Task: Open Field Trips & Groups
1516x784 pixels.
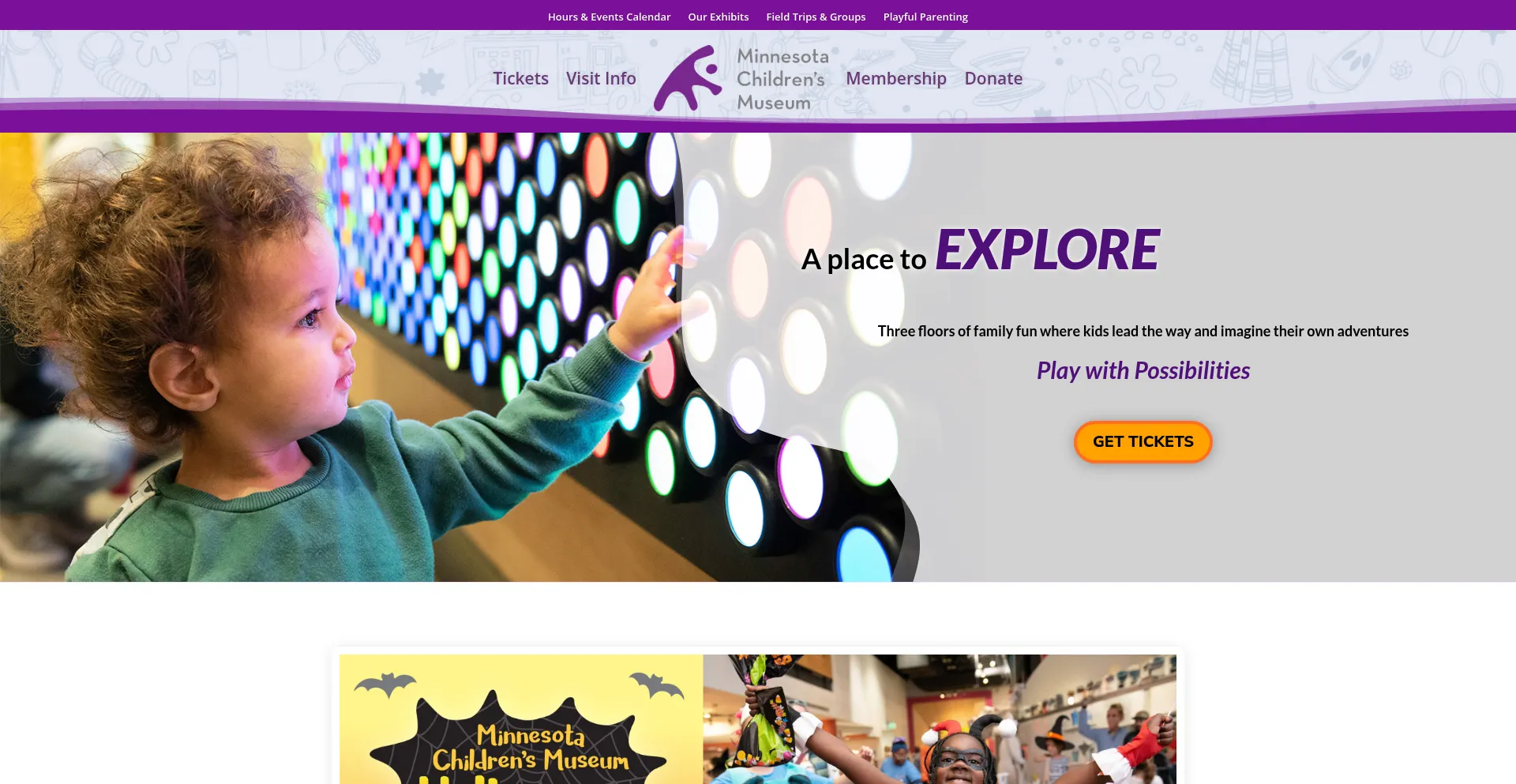Action: (816, 17)
